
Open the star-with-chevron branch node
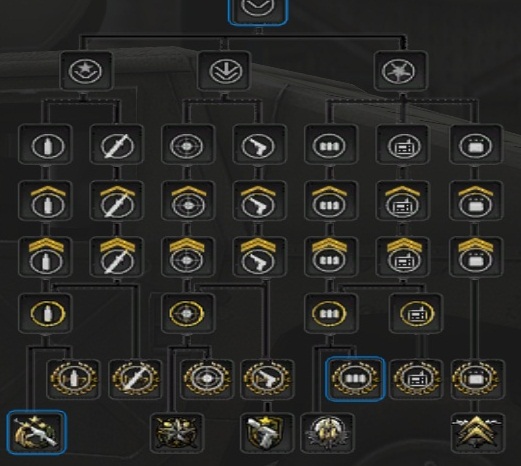point(86,71)
